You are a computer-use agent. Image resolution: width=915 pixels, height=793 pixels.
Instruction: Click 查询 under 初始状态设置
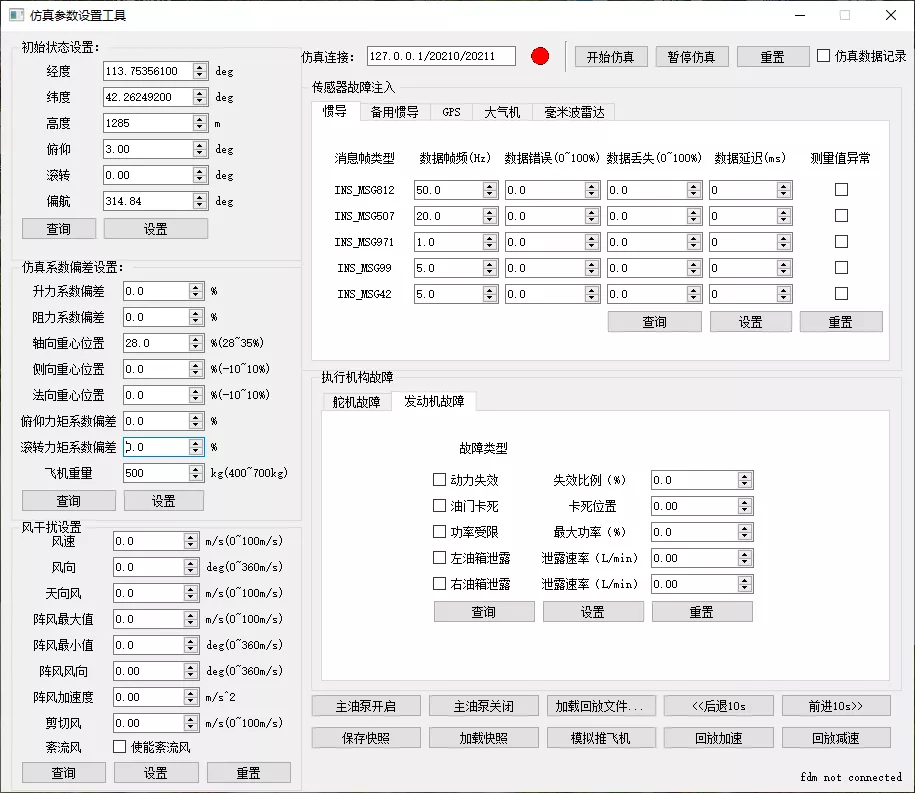59,229
